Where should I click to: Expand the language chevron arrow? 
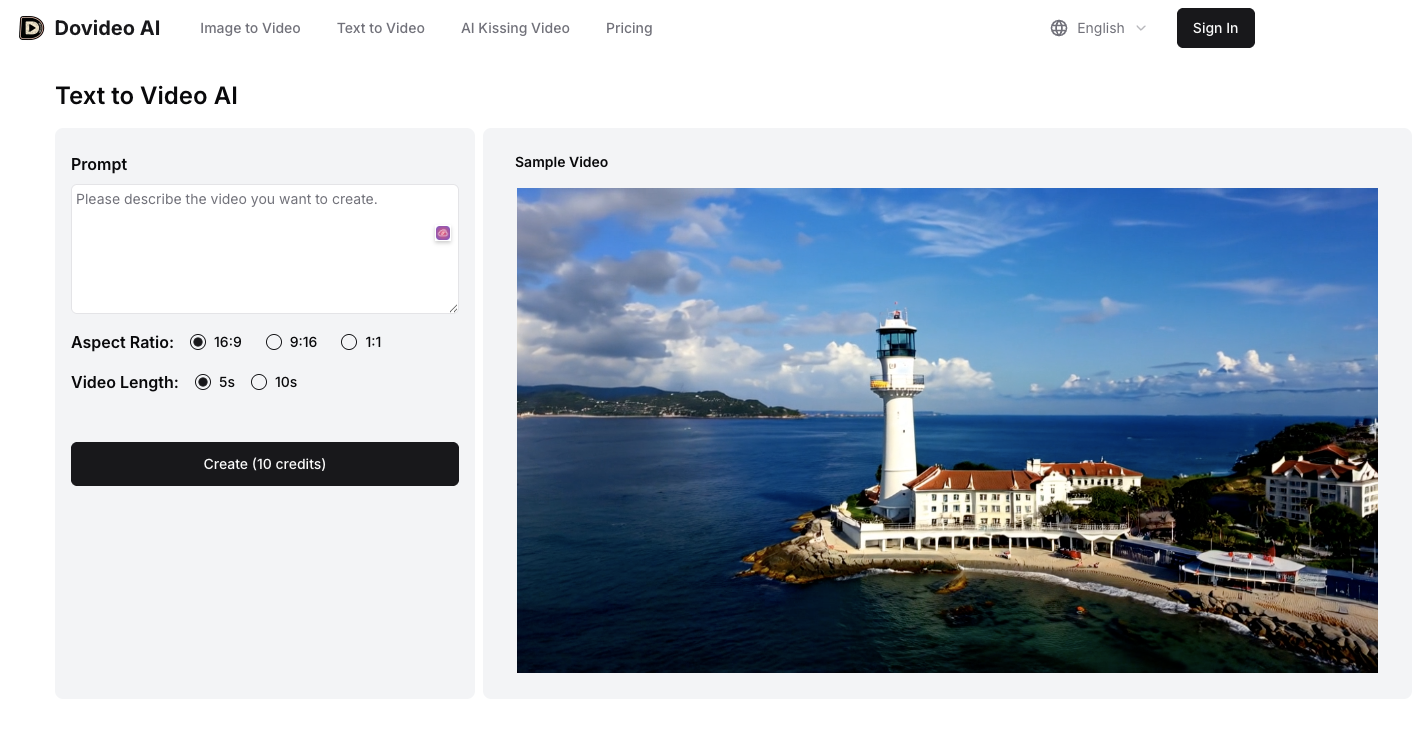pos(1141,28)
